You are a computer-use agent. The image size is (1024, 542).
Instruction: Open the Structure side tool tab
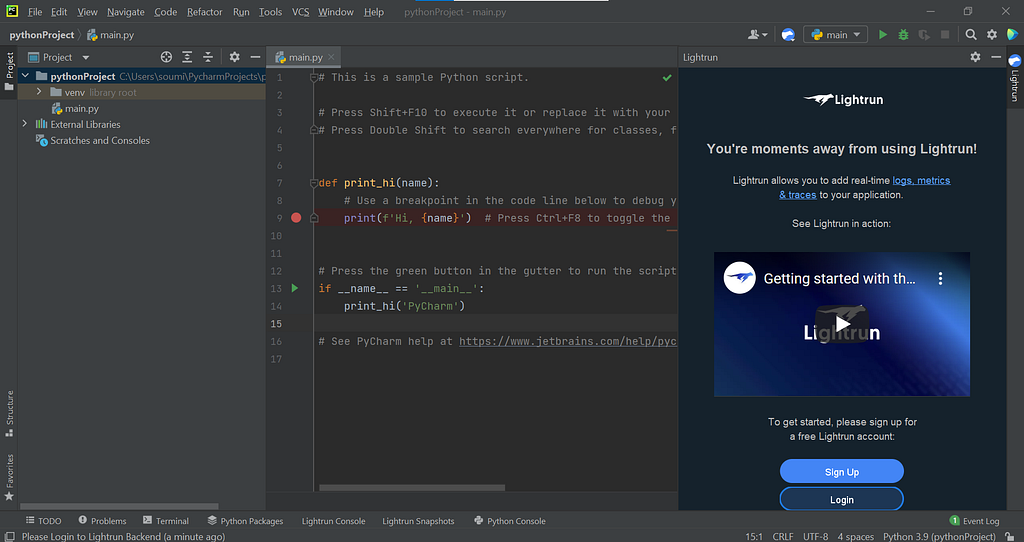9,413
